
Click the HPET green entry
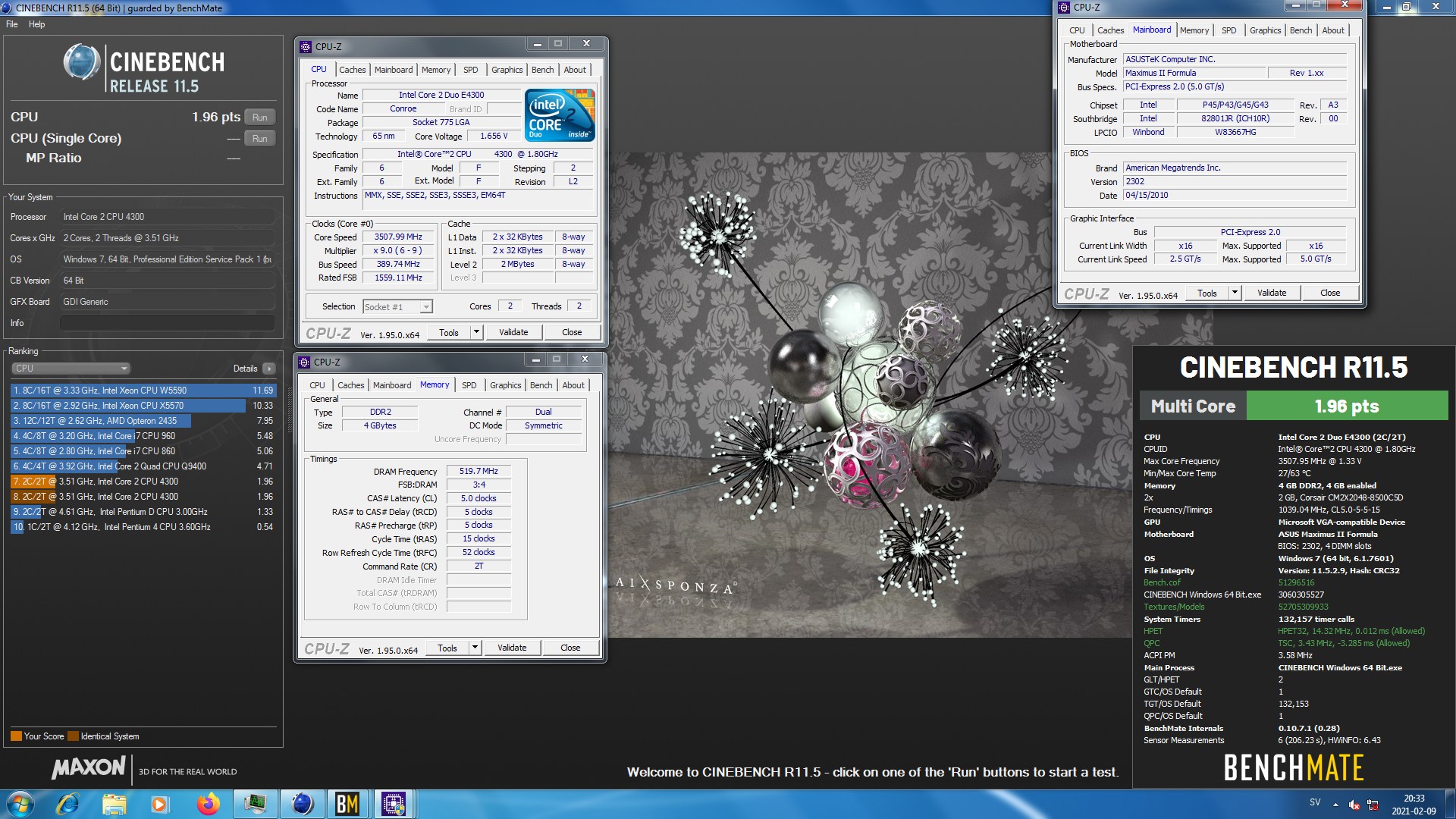(1153, 631)
